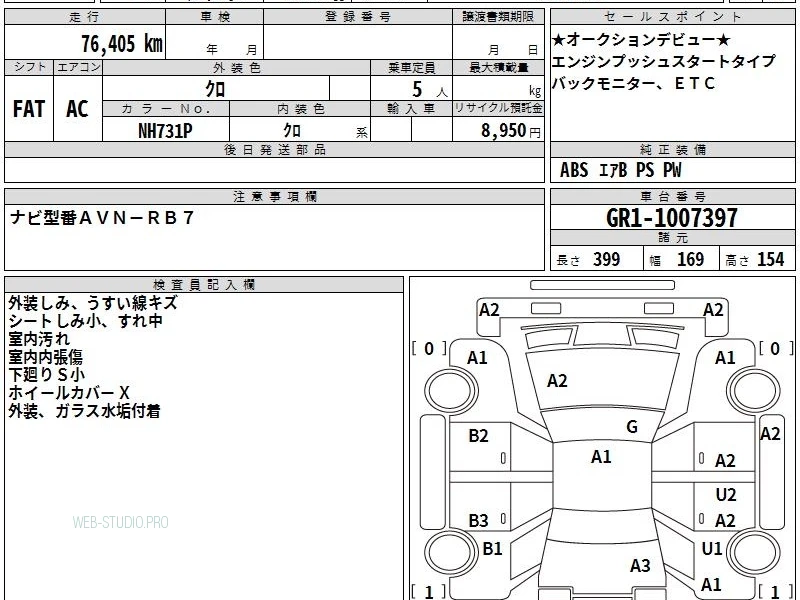Click the A3 scratch mark on diagram

tap(640, 565)
